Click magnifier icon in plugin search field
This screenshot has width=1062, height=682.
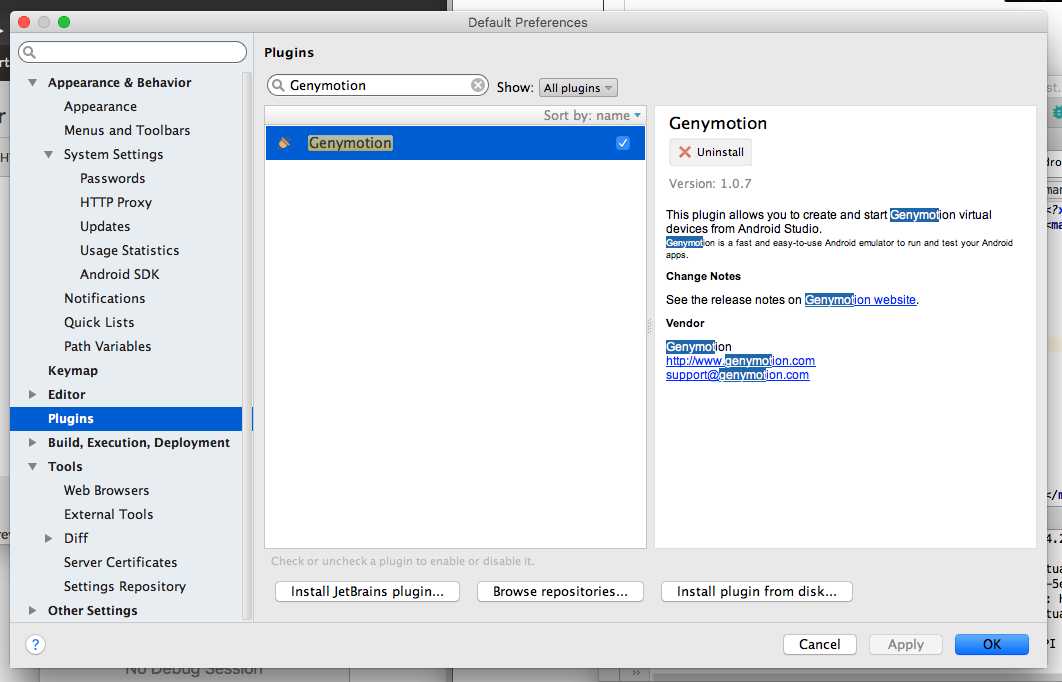(x=278, y=85)
